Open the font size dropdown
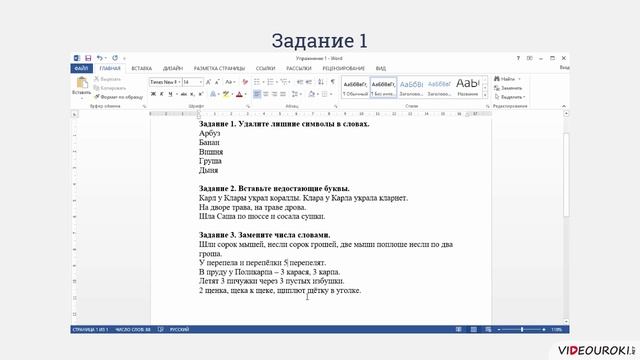640x360 pixels. tap(200, 82)
